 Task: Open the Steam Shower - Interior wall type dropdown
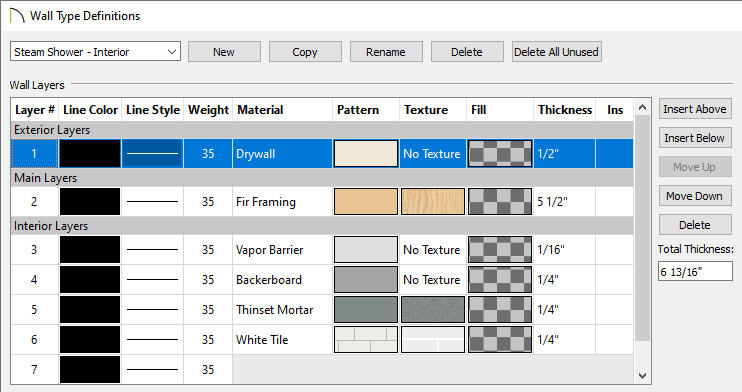[95, 52]
